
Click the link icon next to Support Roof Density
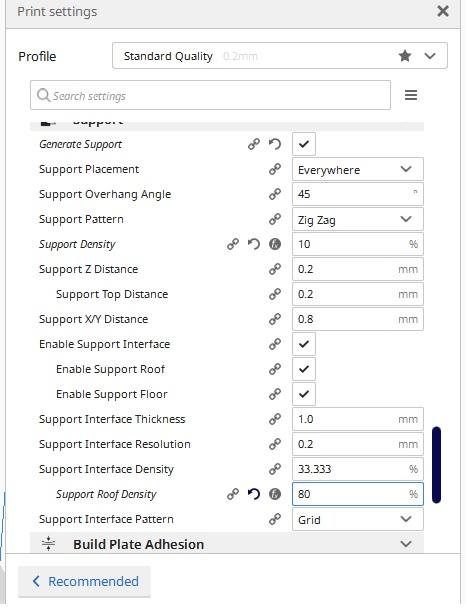point(233,494)
